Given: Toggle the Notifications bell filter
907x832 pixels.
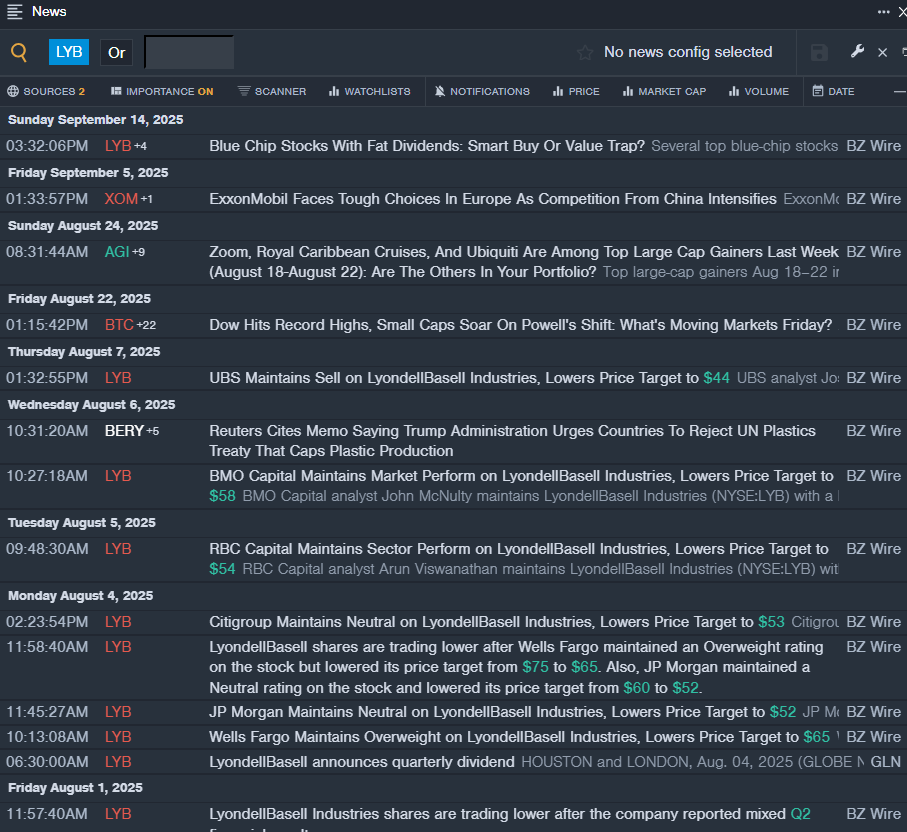Looking at the screenshot, I should [482, 91].
